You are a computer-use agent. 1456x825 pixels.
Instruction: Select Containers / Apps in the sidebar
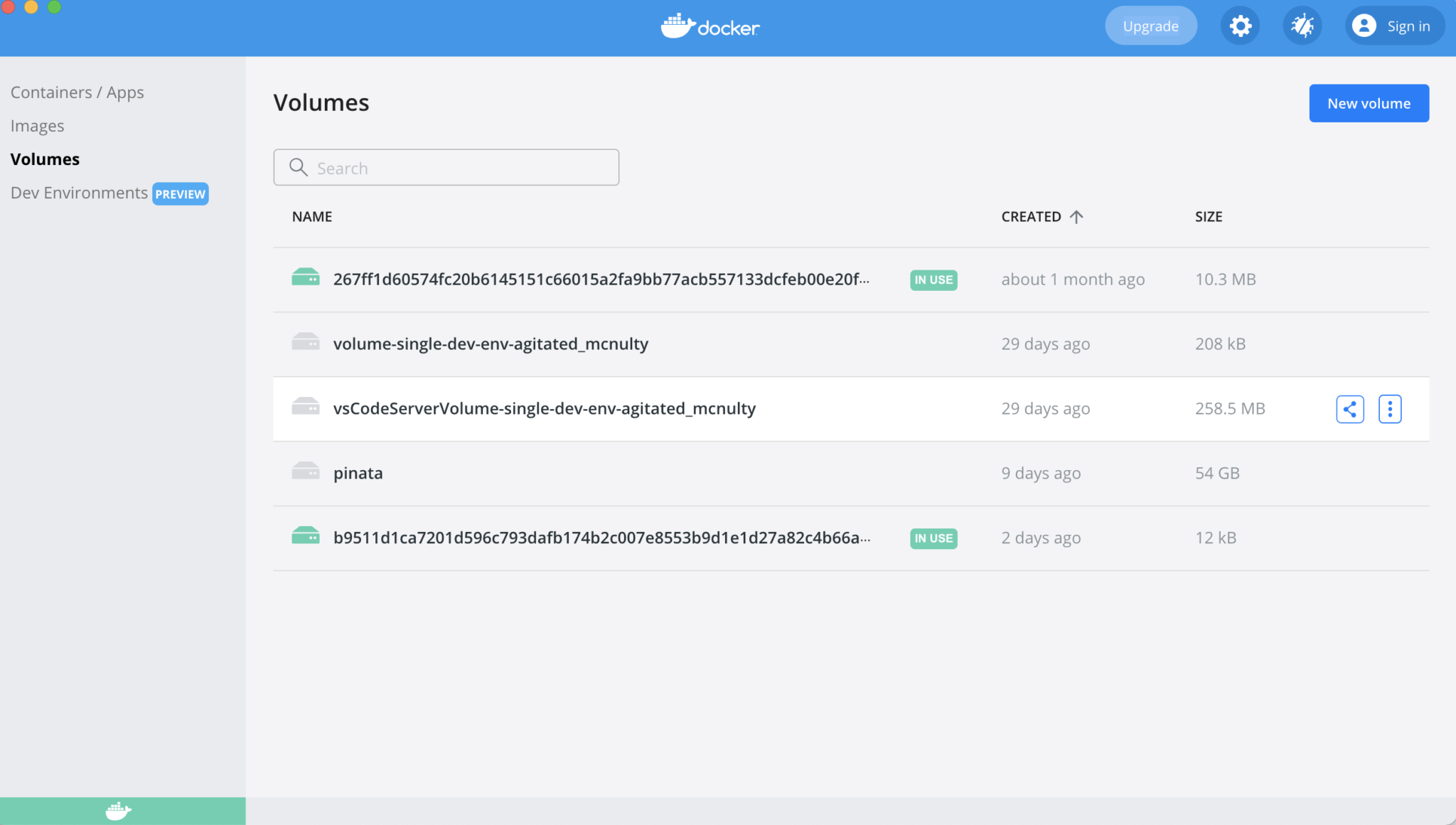pos(77,92)
